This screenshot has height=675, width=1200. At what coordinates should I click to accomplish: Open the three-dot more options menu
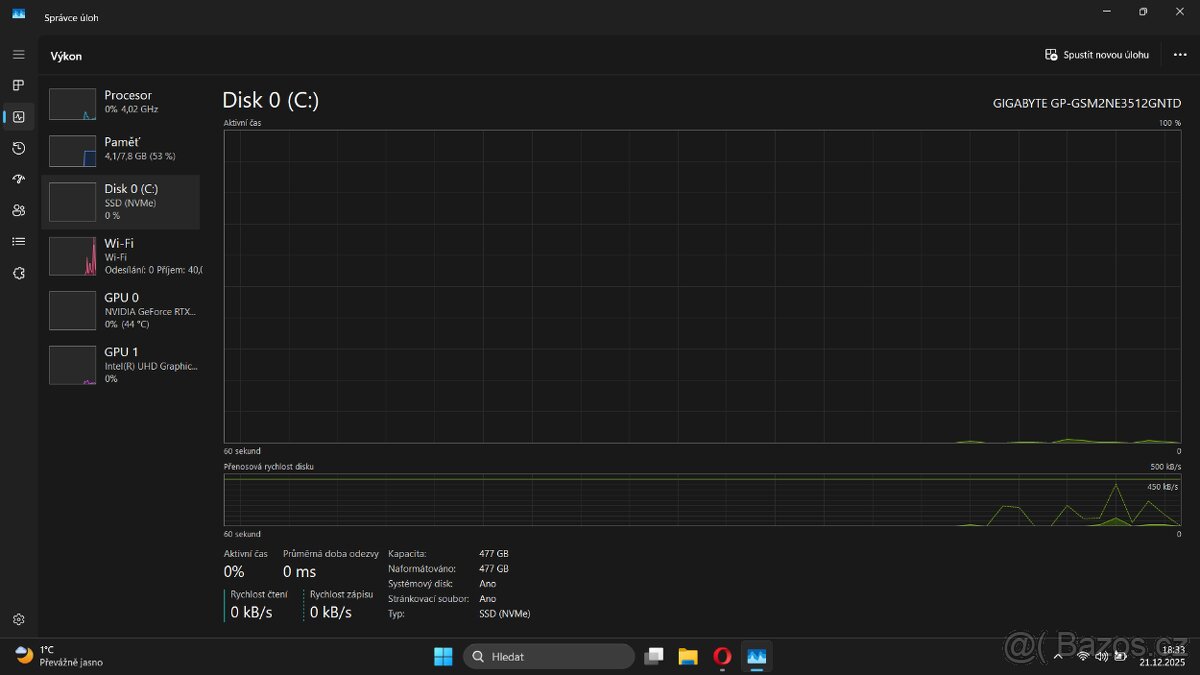(1179, 55)
